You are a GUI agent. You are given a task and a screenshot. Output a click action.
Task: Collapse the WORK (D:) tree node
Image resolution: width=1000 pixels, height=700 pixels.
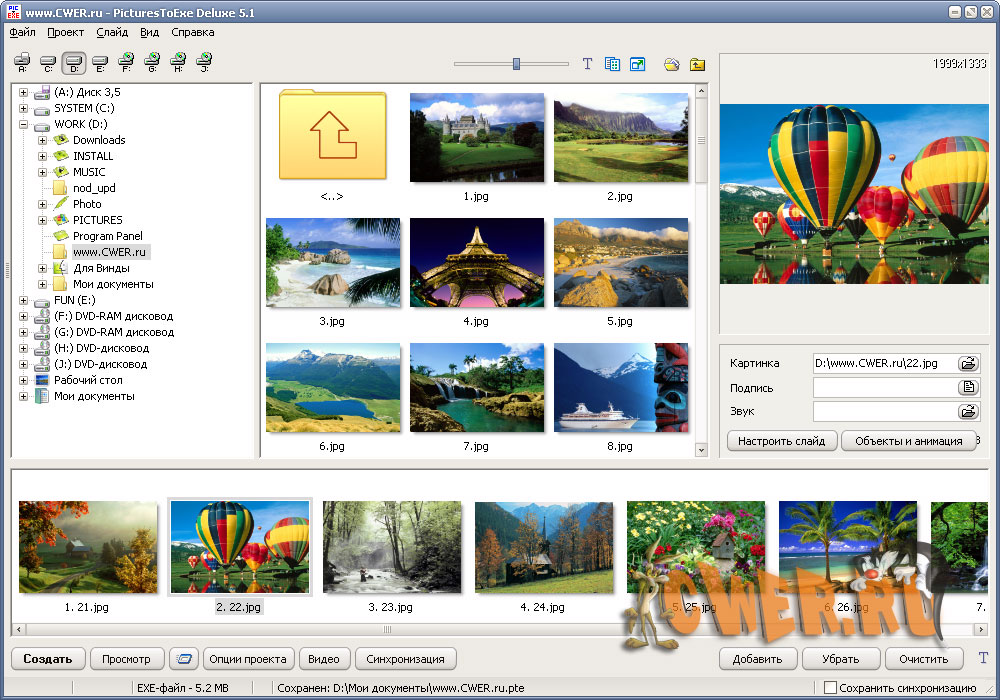coord(23,124)
